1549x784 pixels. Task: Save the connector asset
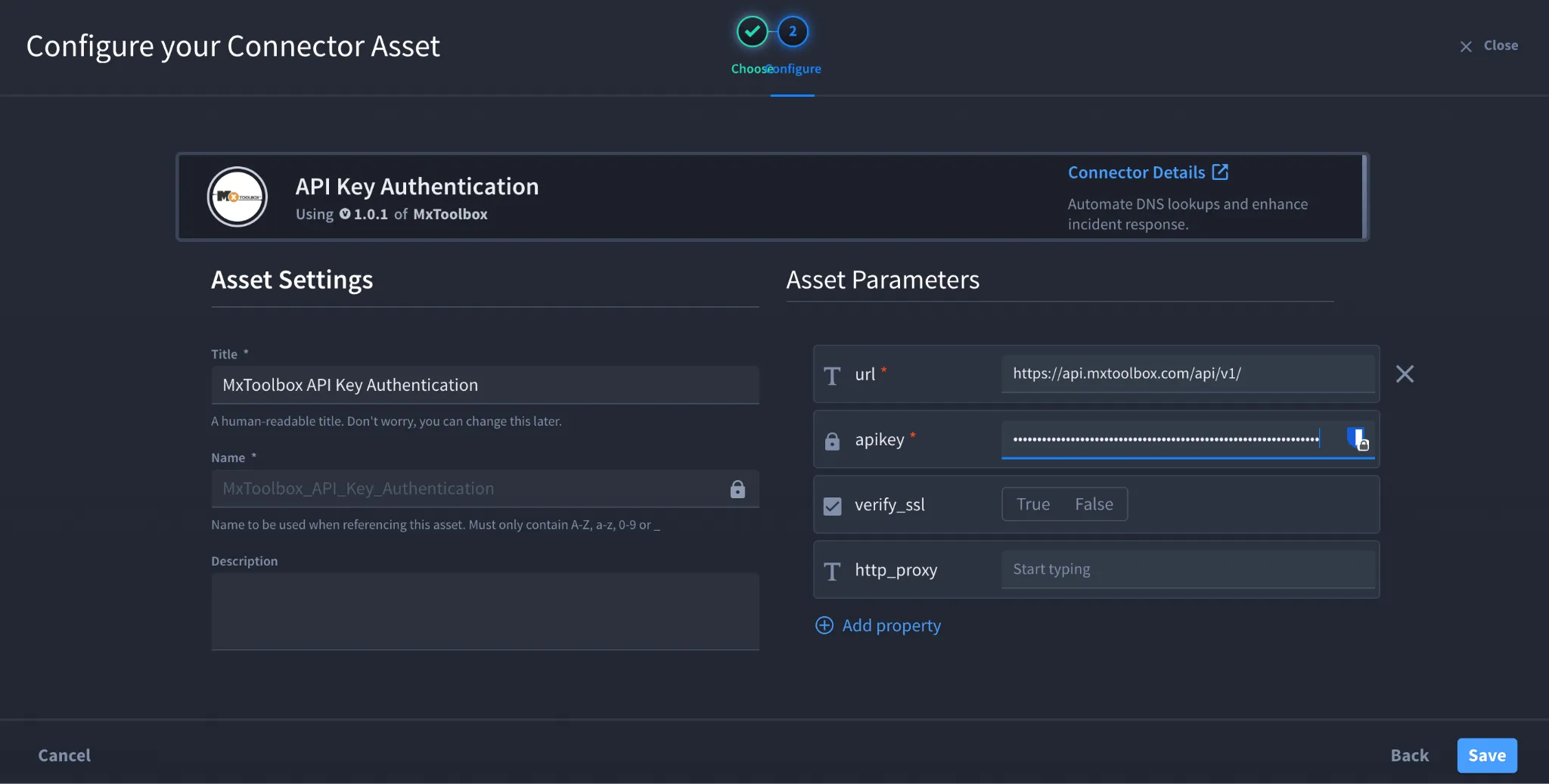[1487, 755]
